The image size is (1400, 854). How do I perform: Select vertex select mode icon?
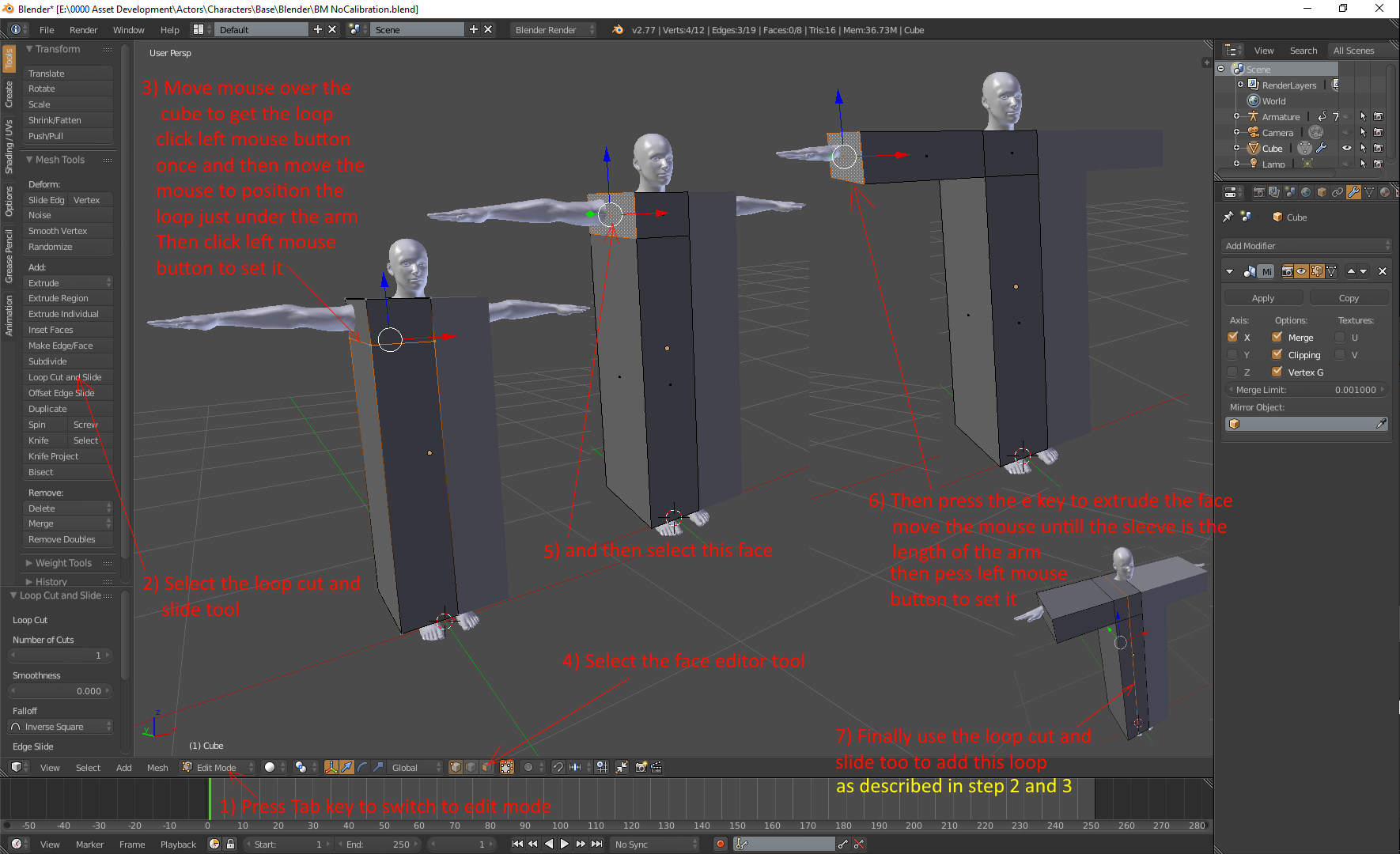click(456, 767)
